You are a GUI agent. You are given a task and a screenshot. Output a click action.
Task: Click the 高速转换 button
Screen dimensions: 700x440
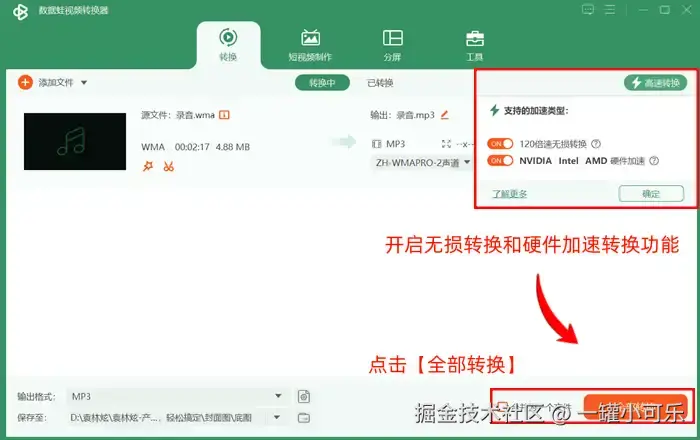[x=655, y=83]
